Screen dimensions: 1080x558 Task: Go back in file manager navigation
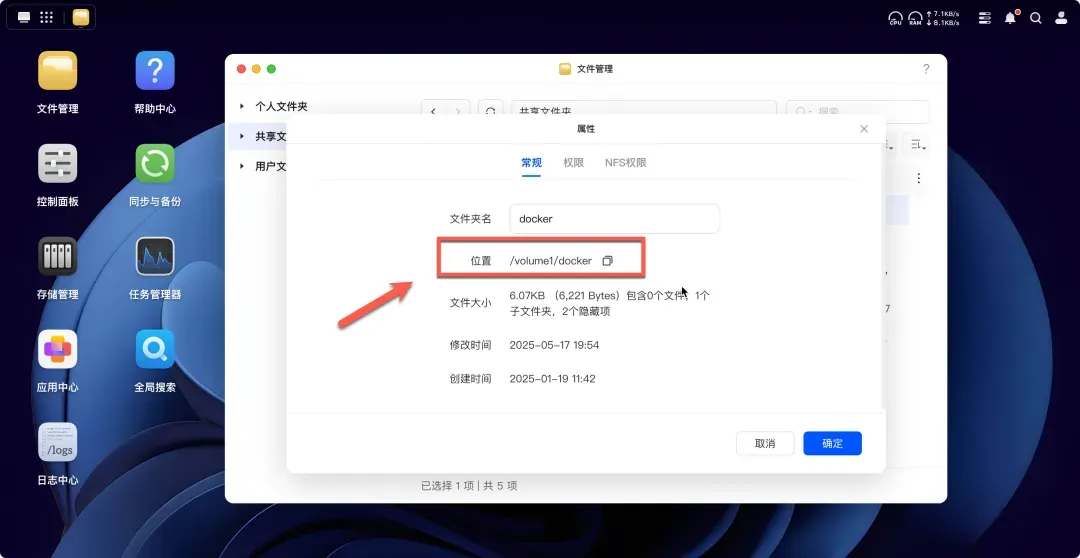pyautogui.click(x=433, y=111)
